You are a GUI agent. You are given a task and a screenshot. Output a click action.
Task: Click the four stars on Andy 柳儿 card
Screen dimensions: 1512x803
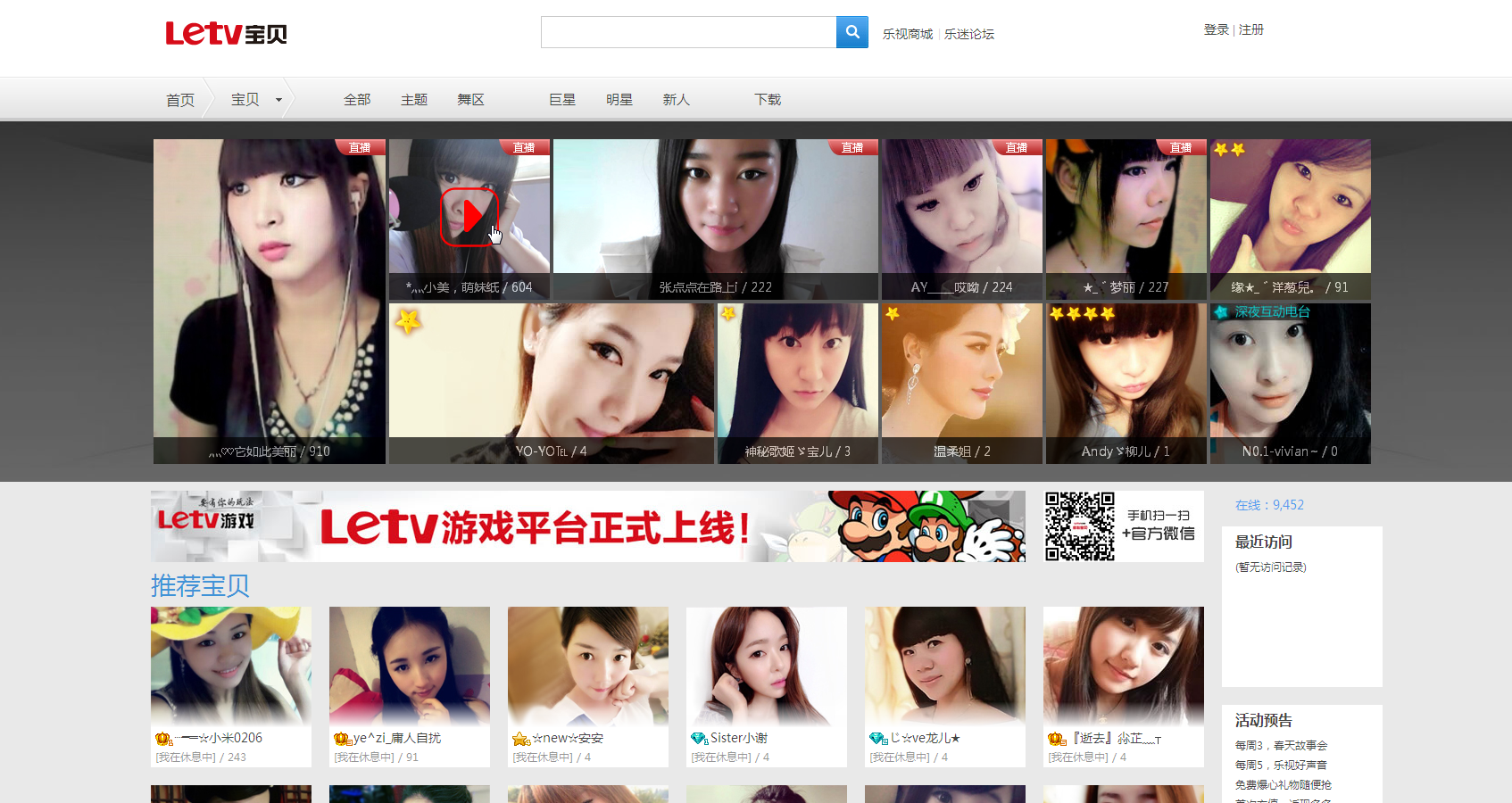pos(1082,313)
